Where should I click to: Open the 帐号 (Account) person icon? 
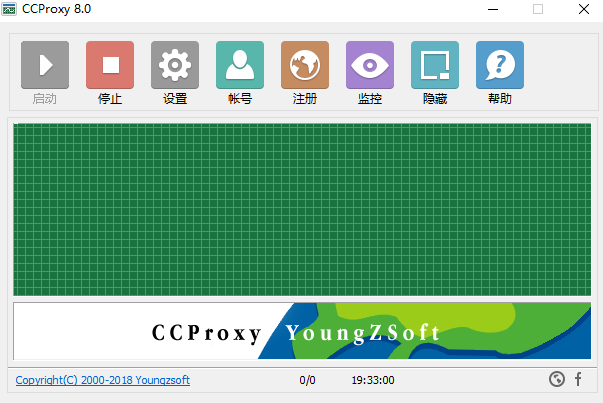click(240, 65)
